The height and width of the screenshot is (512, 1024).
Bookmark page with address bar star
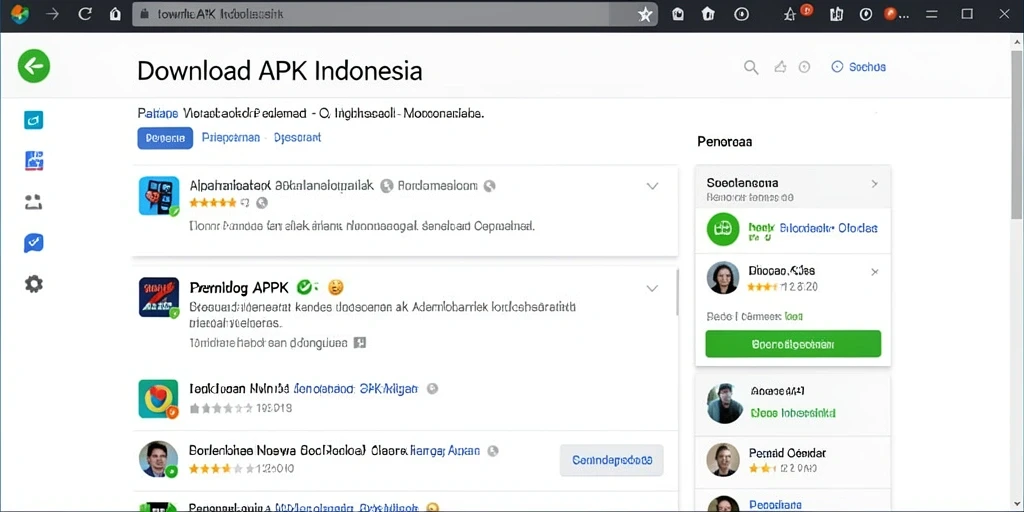pyautogui.click(x=645, y=15)
